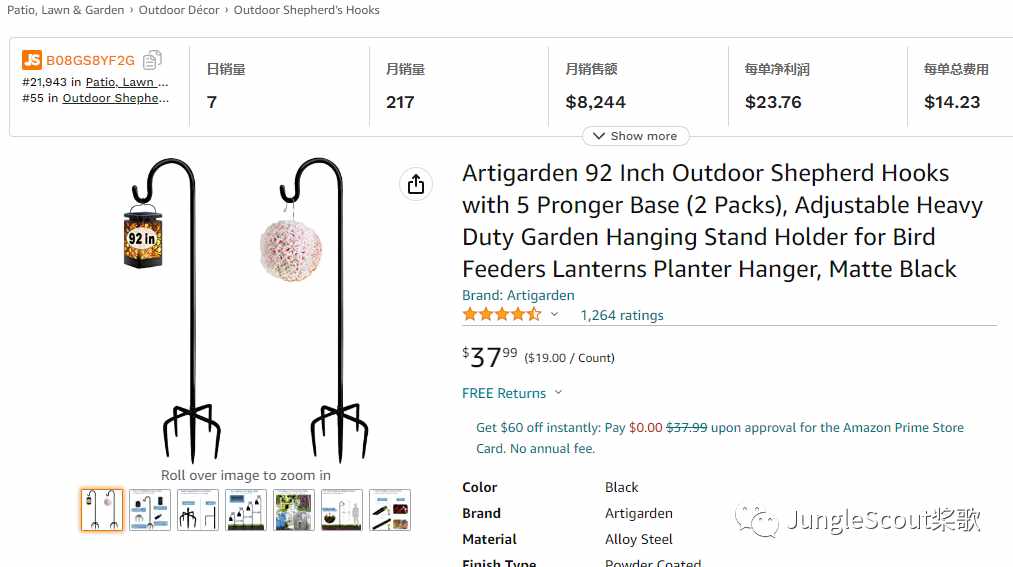Select the first product thumbnail with two hooks
This screenshot has width=1013, height=567.
102,510
